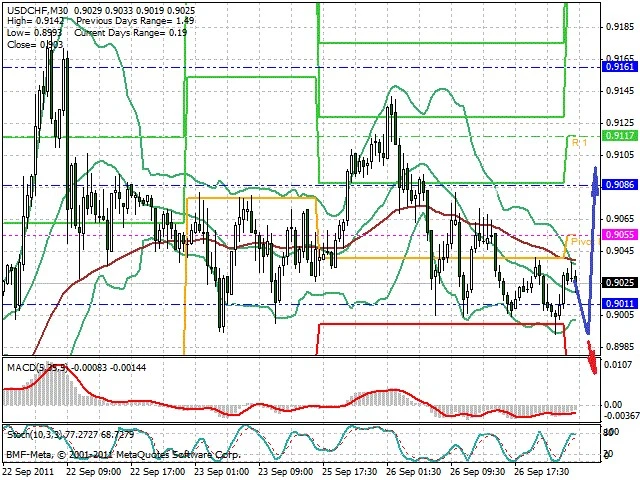
Task: Select the red downward forecast arrow
Action: (x=593, y=358)
